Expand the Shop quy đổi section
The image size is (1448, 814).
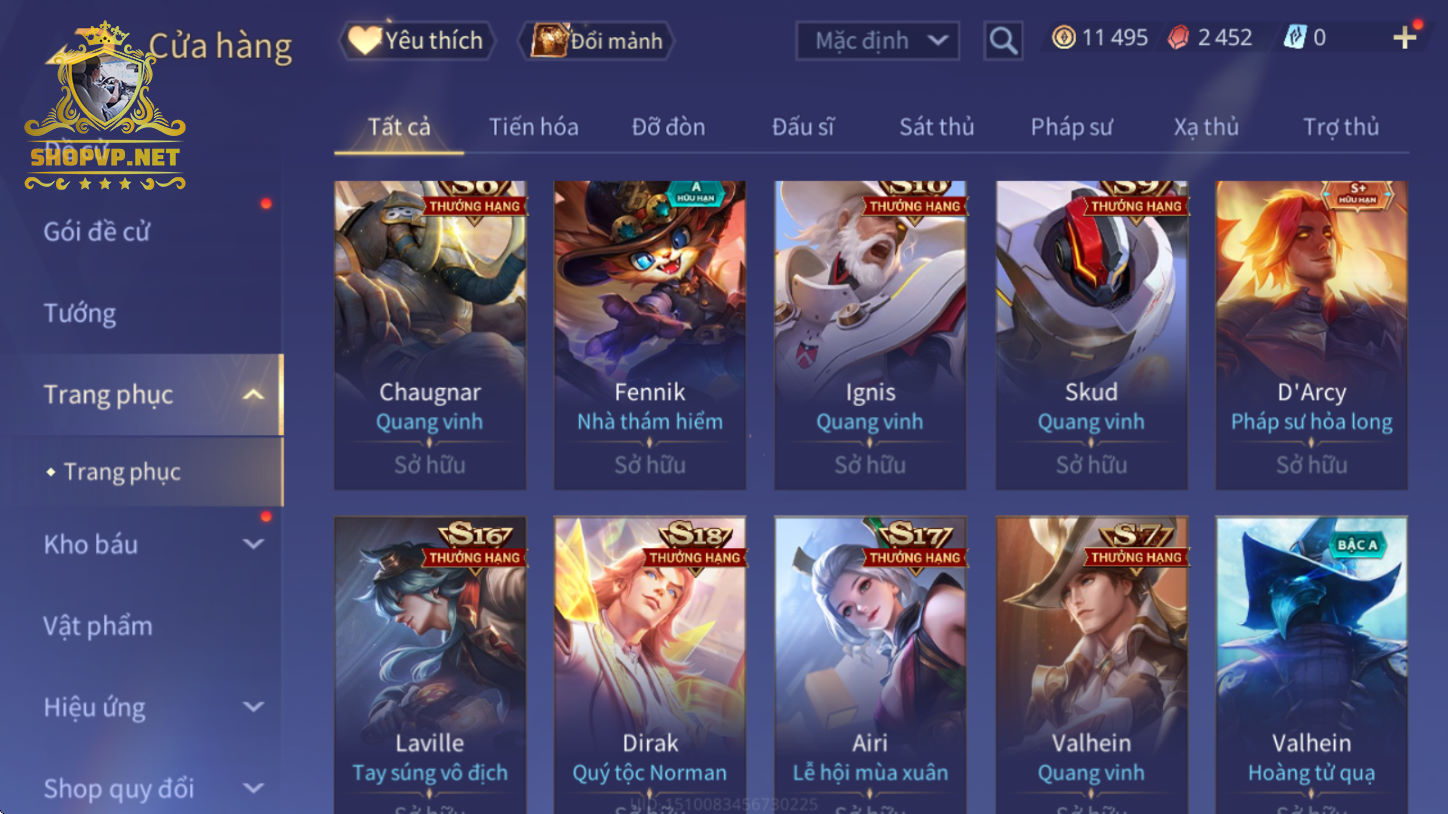click(254, 788)
